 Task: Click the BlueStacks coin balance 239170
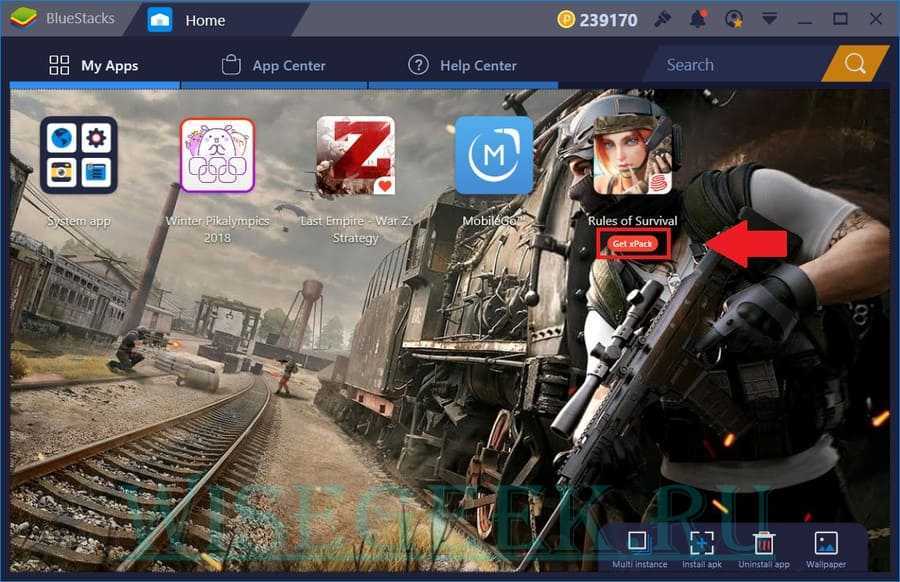coord(597,19)
